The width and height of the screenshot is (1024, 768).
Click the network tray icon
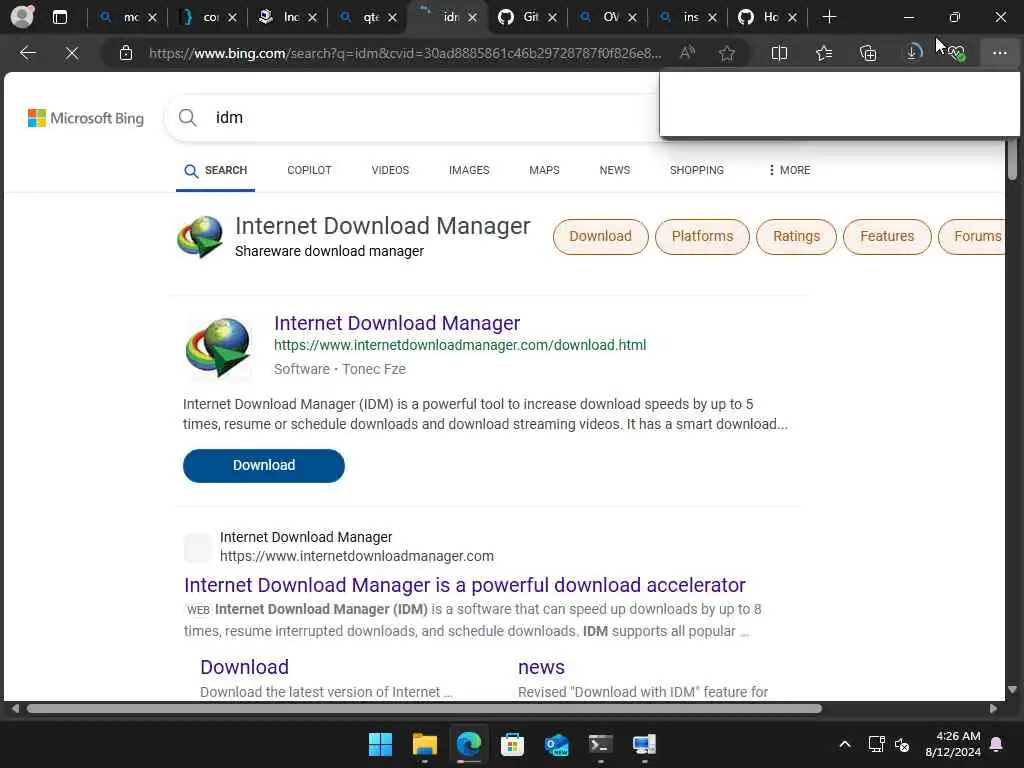click(x=876, y=744)
